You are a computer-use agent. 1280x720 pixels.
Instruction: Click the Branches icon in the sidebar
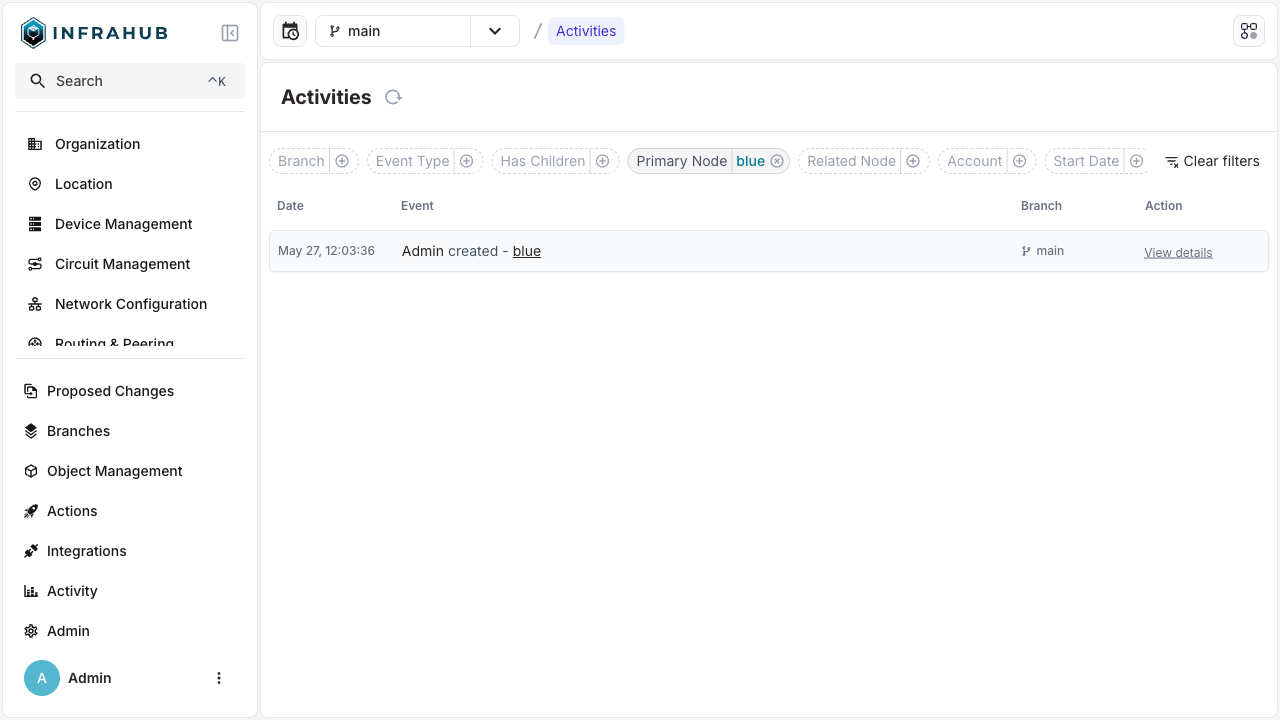tap(30, 431)
